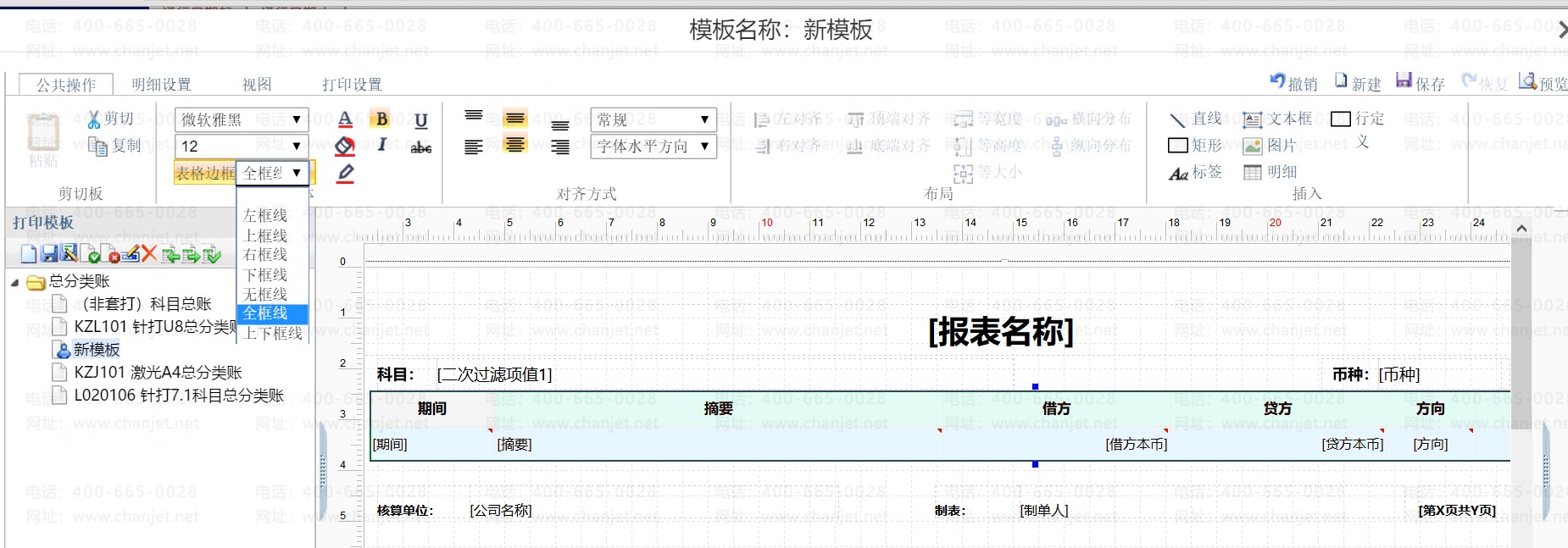This screenshot has width=1568, height=548.
Task: Select KZJ101 激光A4总分类账 template
Action: point(158,372)
